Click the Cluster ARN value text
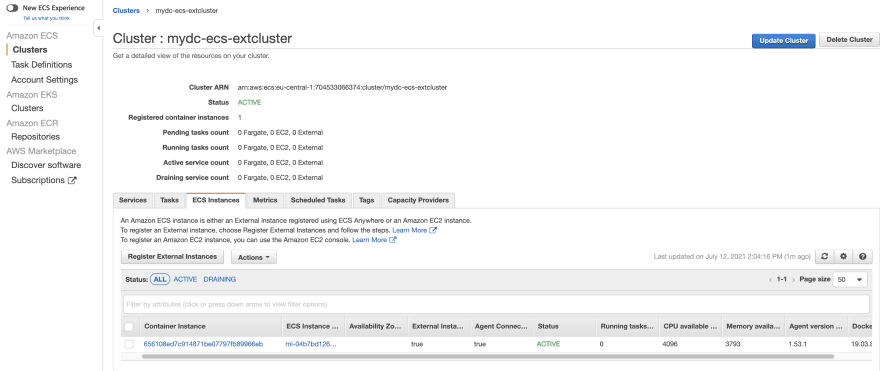 pos(342,88)
